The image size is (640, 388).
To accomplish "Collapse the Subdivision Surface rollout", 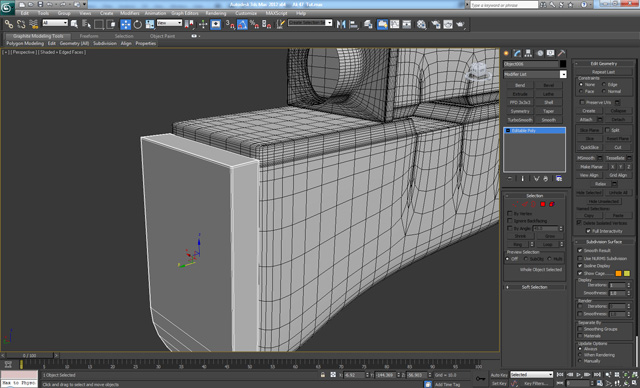I will tap(604, 242).
